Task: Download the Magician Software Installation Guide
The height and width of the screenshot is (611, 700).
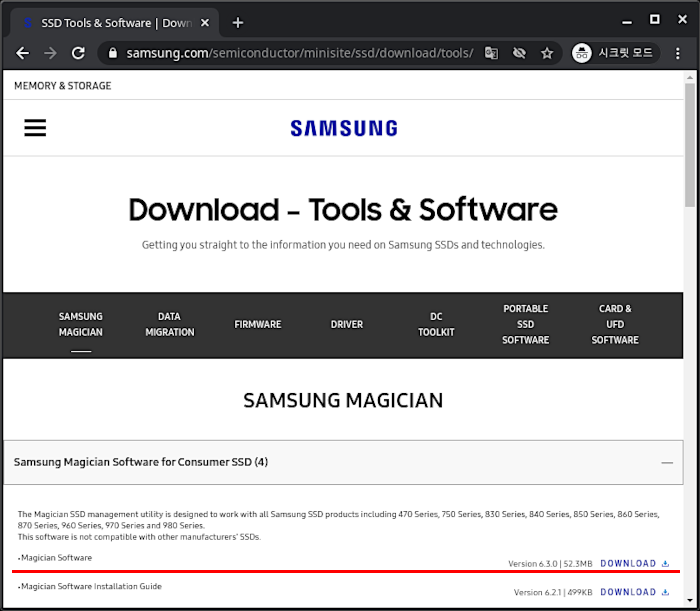Action: click(x=628, y=592)
